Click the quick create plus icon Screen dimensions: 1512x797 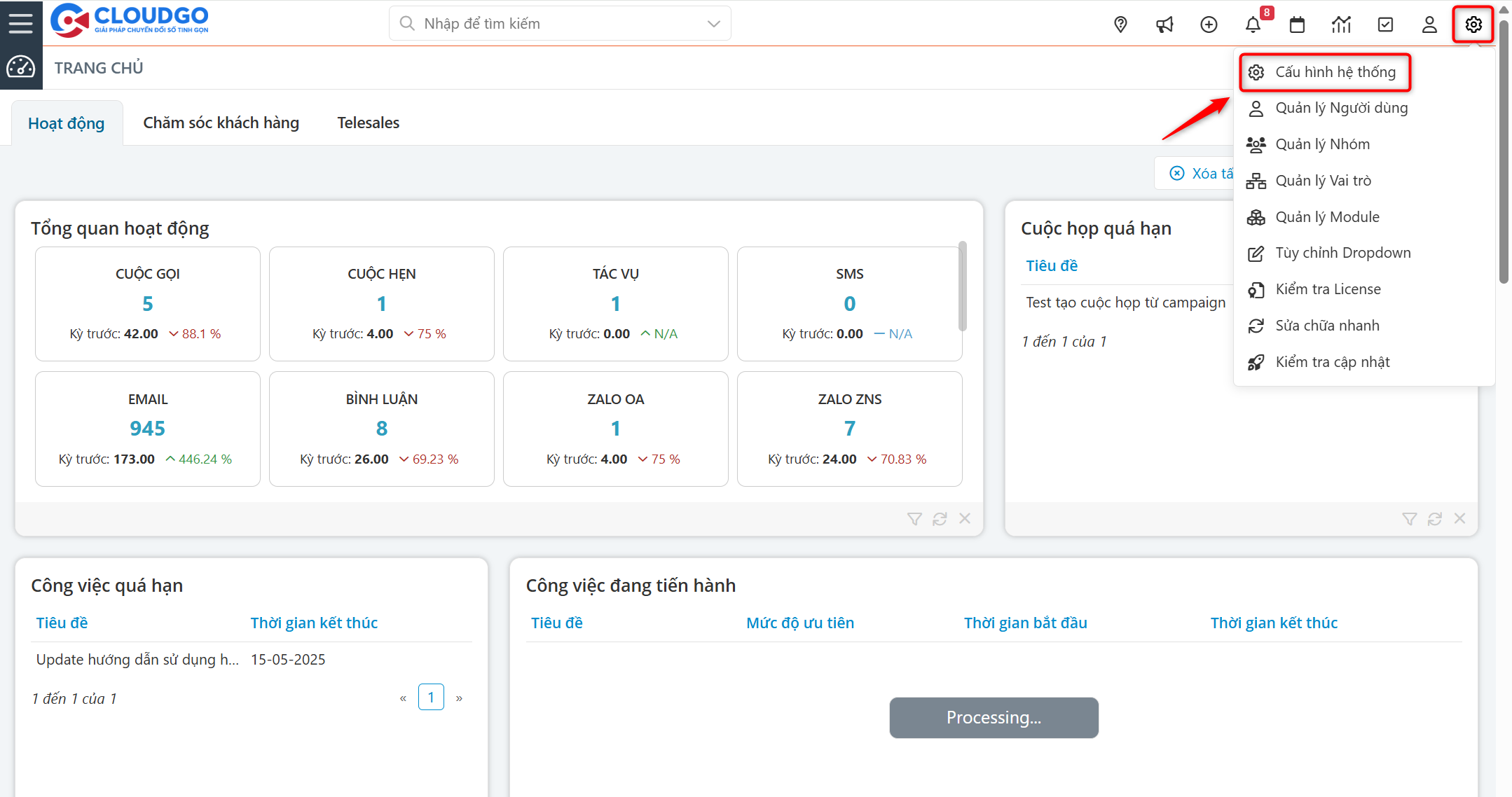(x=1209, y=25)
